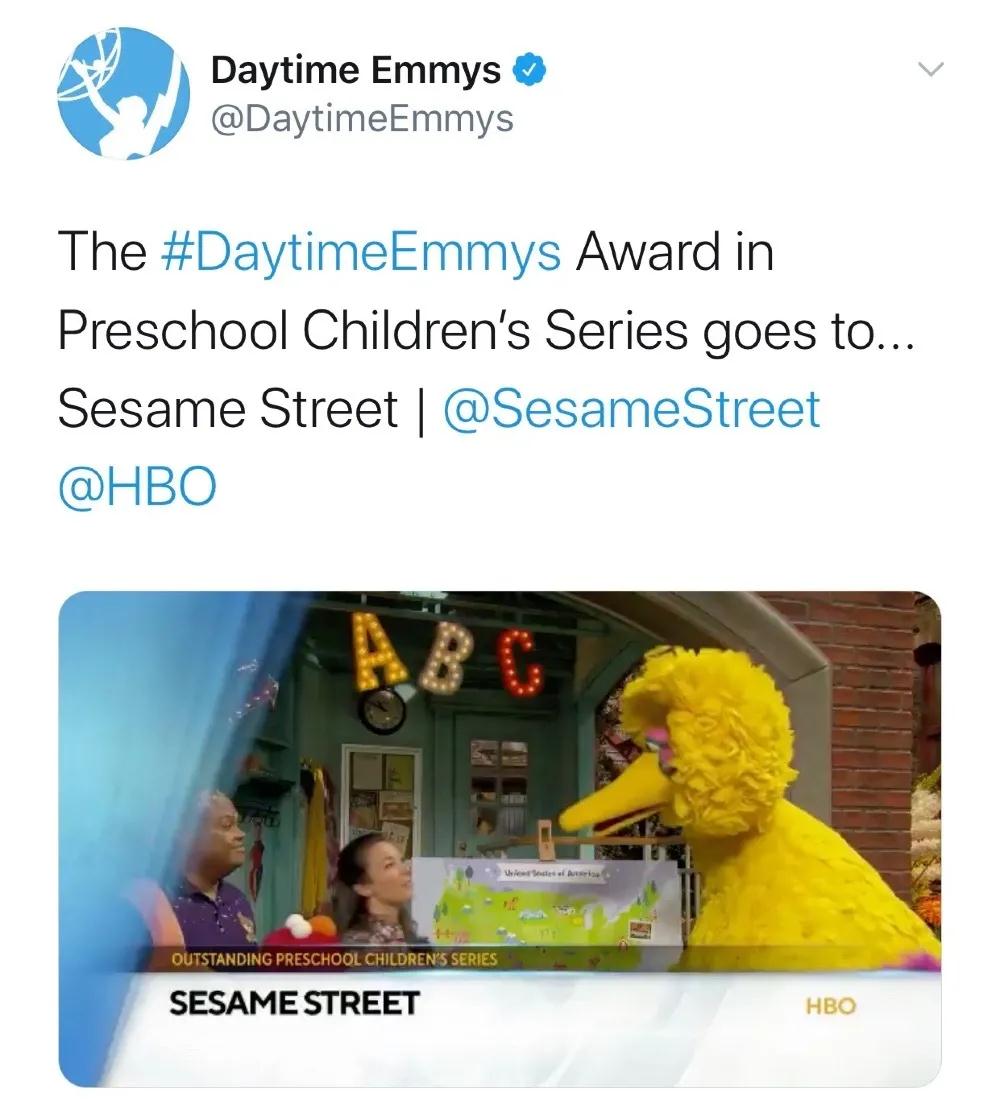The width and height of the screenshot is (1000, 1110).
Task: Click the wall clock in the video
Action: [383, 710]
